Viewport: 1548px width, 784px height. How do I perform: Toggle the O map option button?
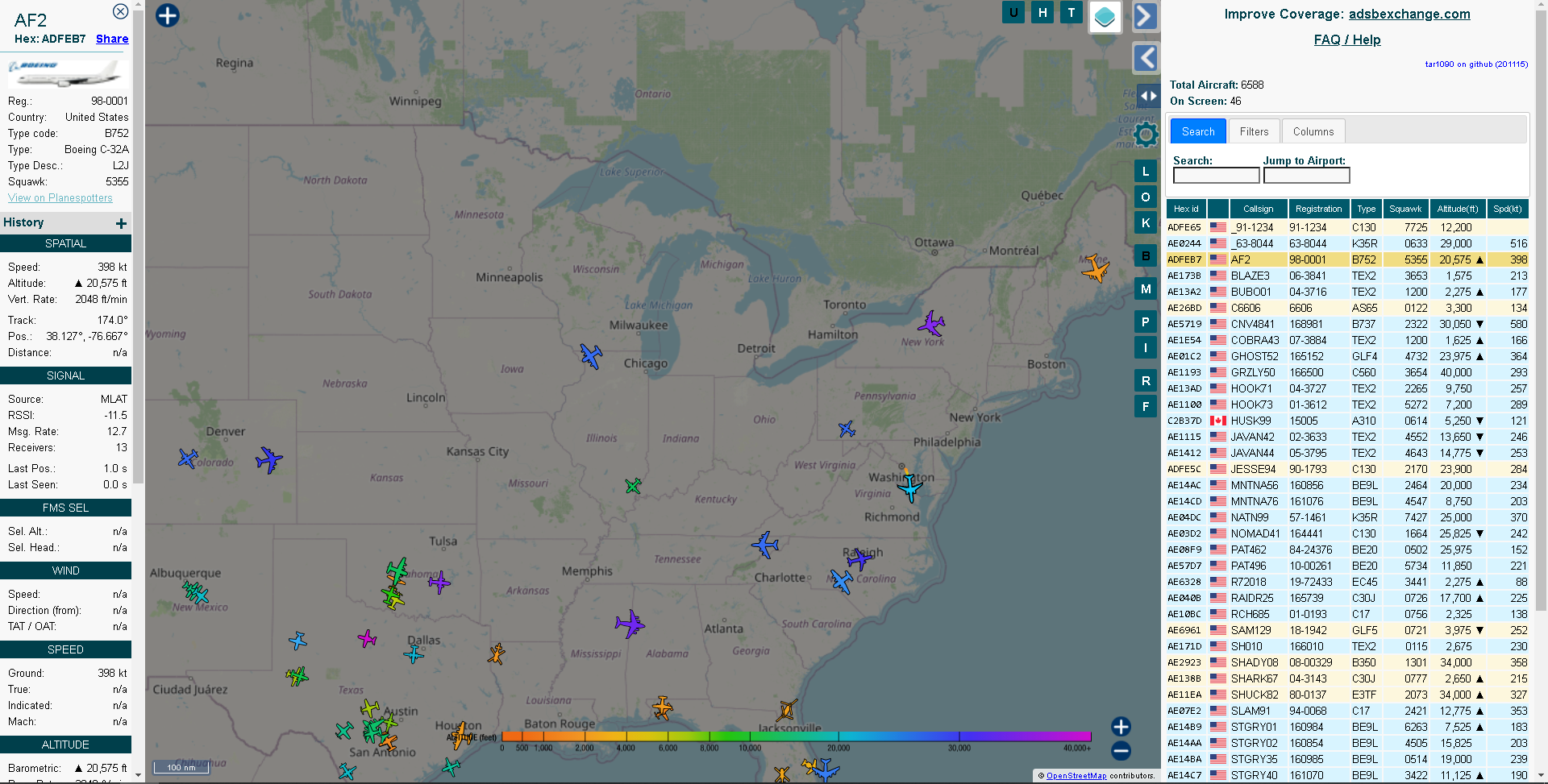click(1146, 197)
